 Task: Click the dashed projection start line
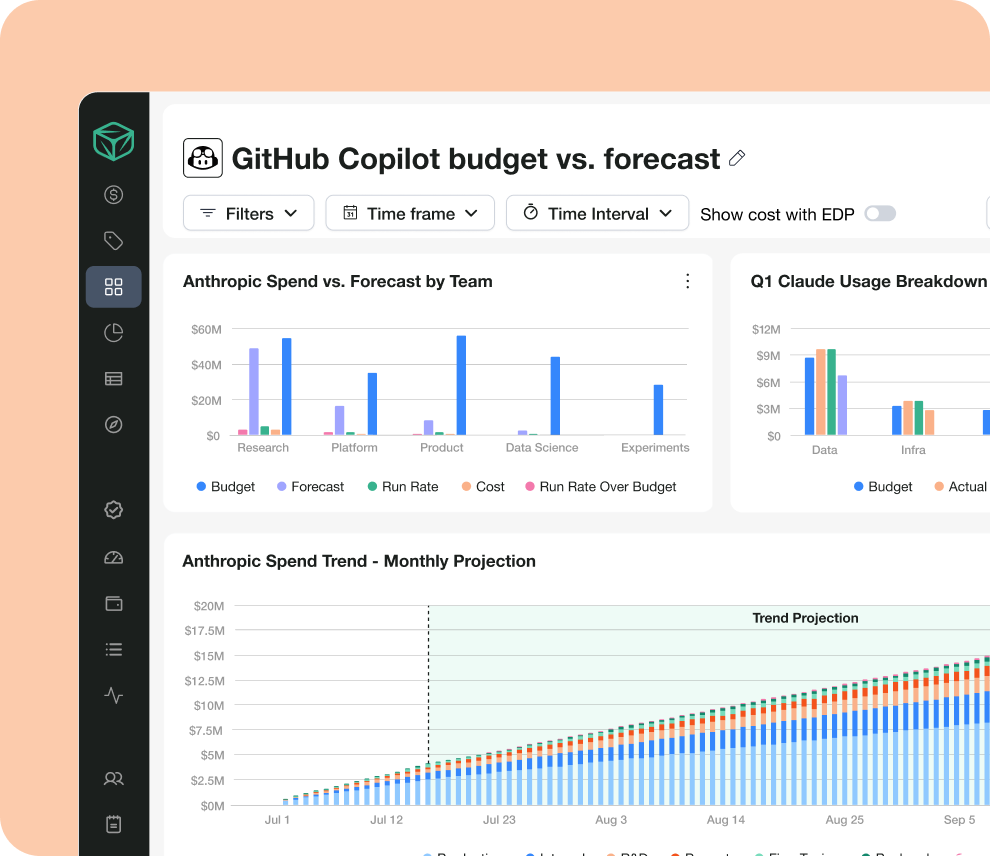pos(429,685)
